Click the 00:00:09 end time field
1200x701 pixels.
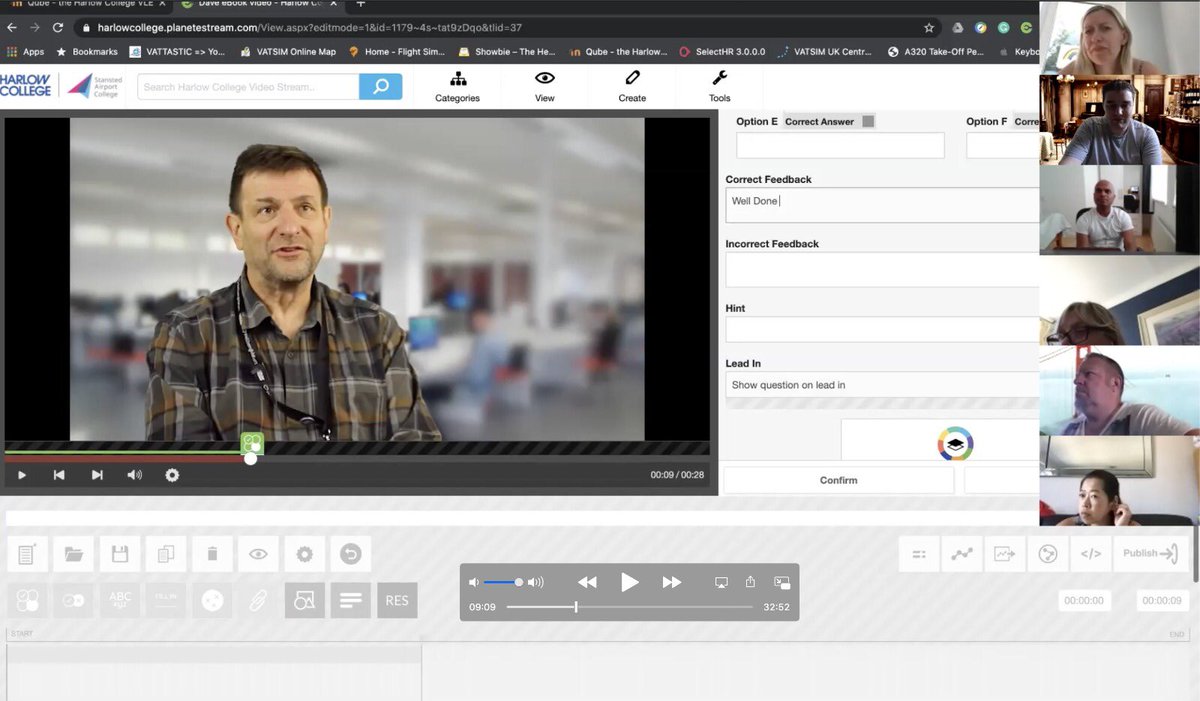[1162, 600]
